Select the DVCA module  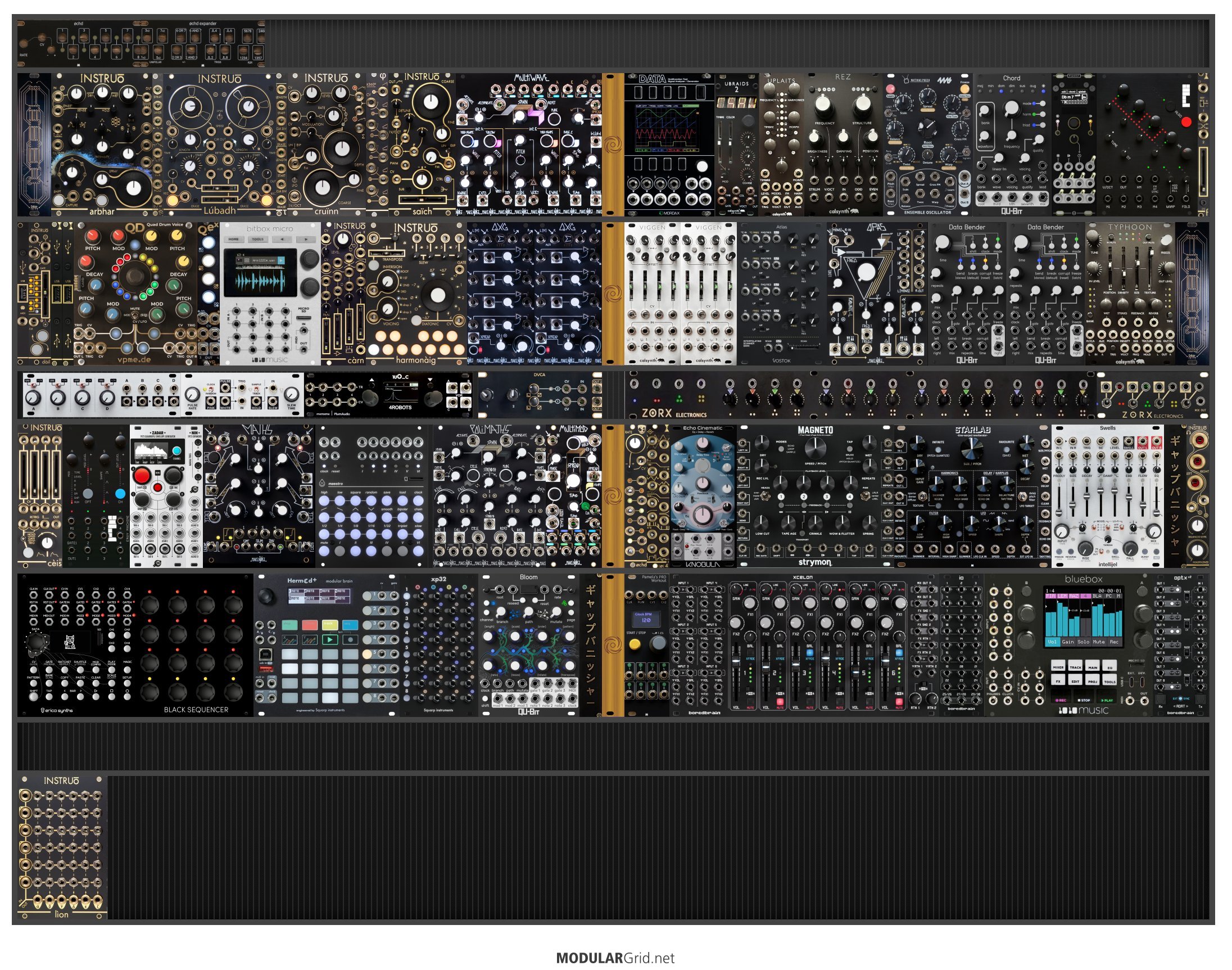[540, 395]
